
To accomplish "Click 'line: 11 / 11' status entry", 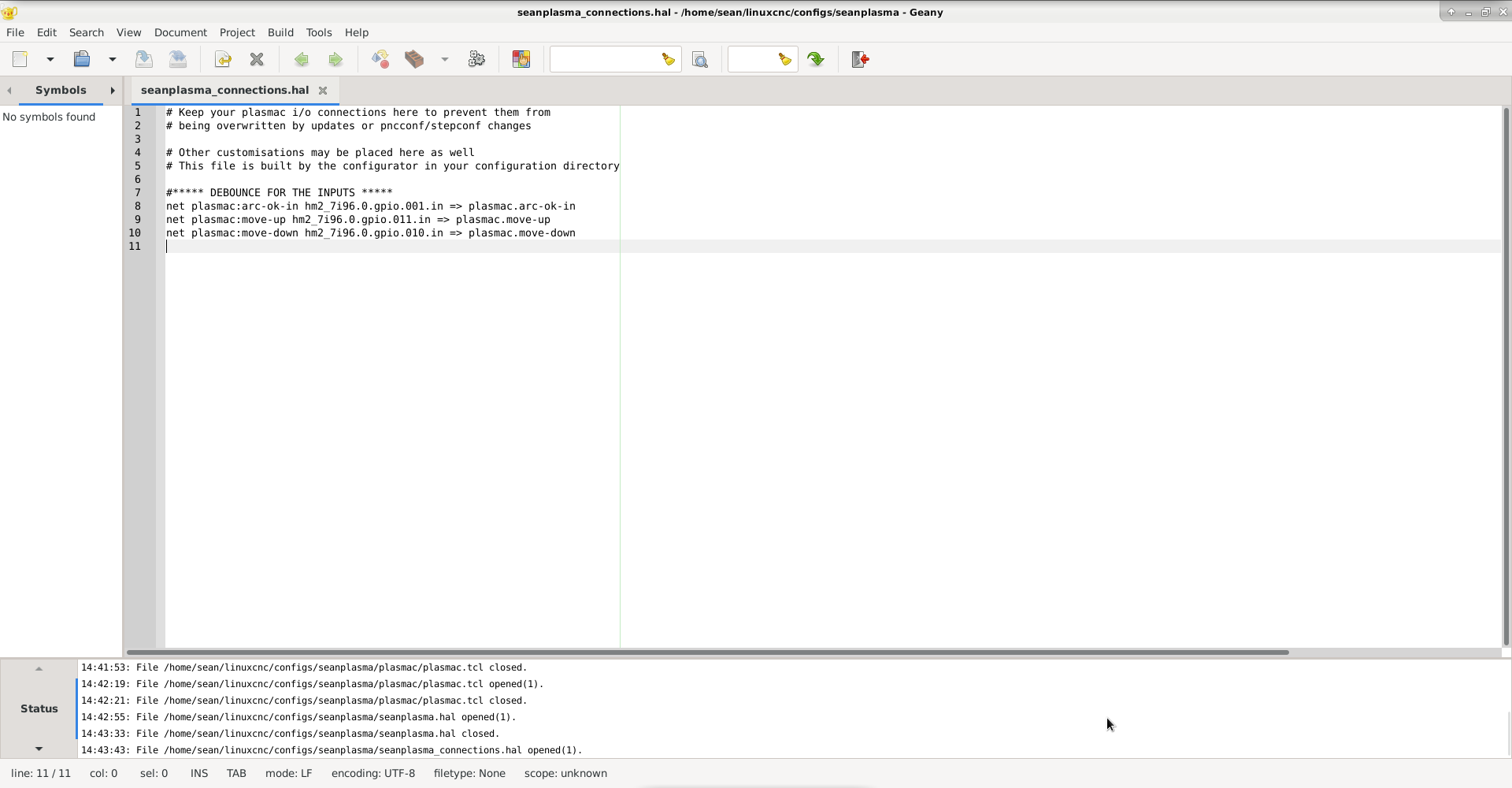I will [x=41, y=774].
